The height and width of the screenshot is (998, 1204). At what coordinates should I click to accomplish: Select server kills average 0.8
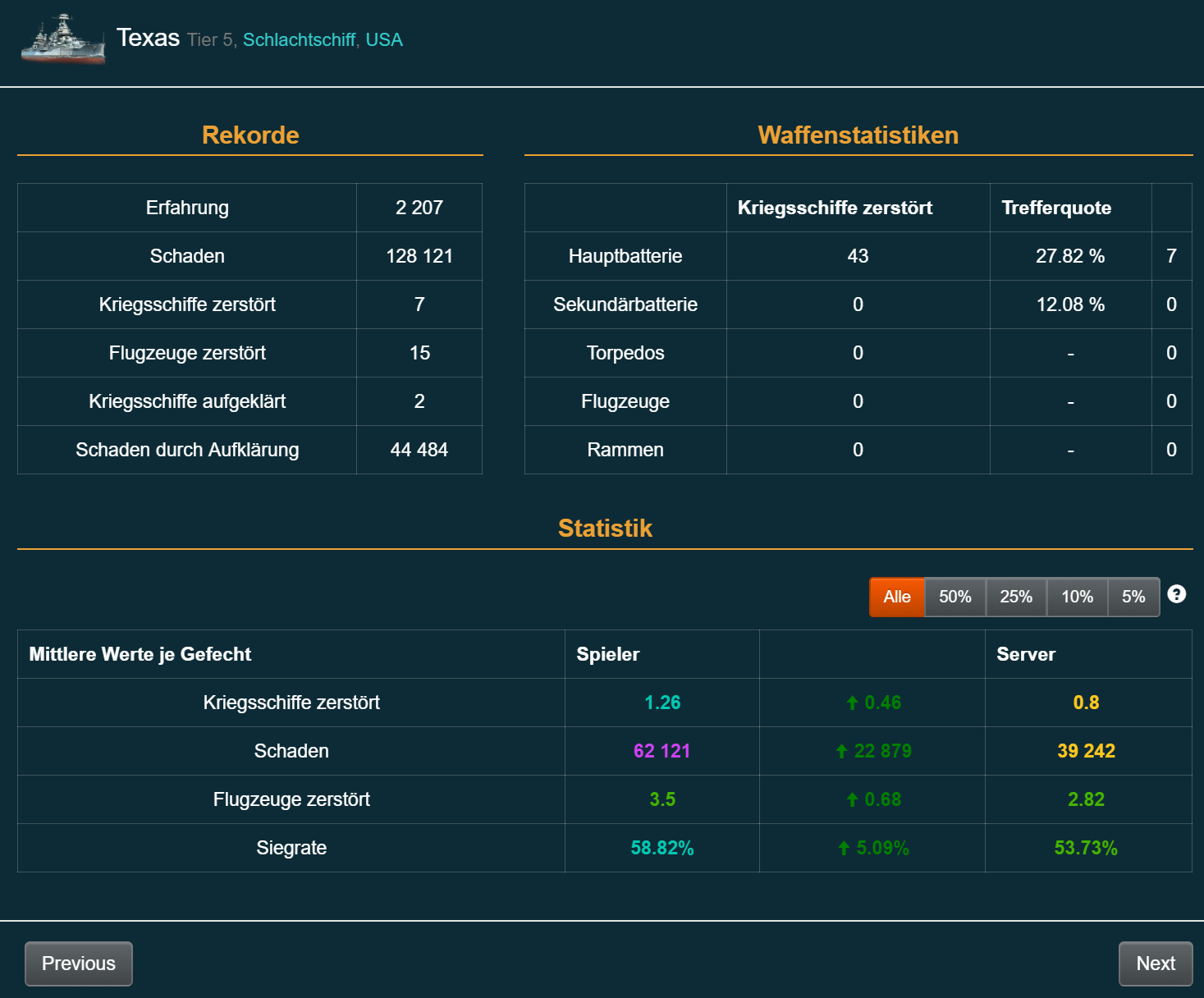[1086, 703]
